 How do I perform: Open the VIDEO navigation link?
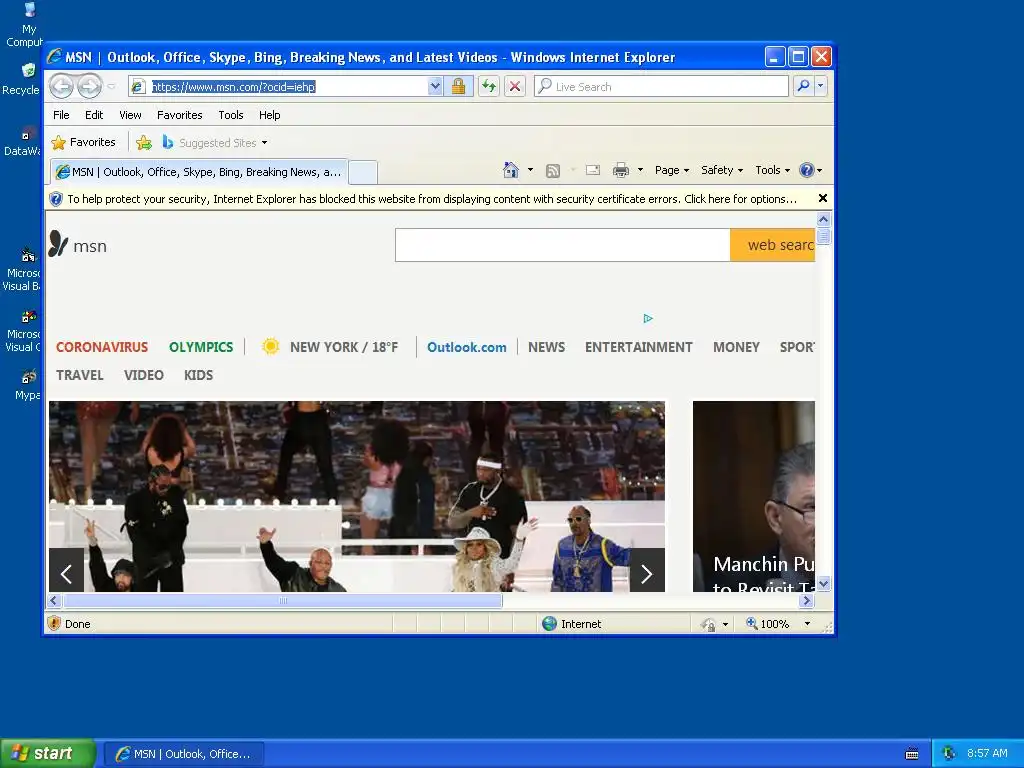(144, 376)
